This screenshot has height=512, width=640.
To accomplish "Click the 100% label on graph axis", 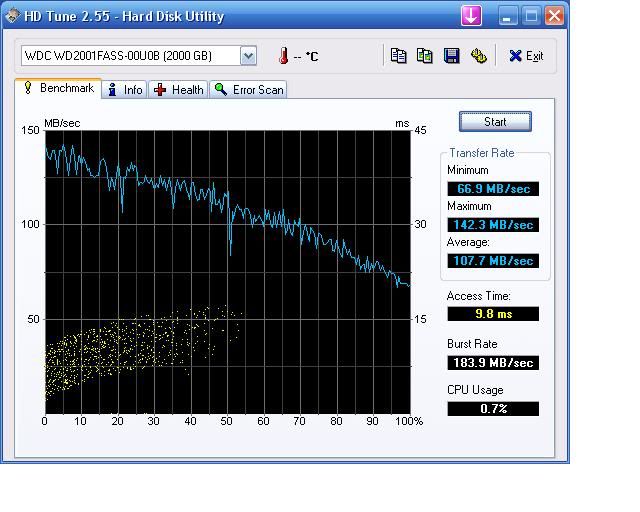I will [409, 421].
